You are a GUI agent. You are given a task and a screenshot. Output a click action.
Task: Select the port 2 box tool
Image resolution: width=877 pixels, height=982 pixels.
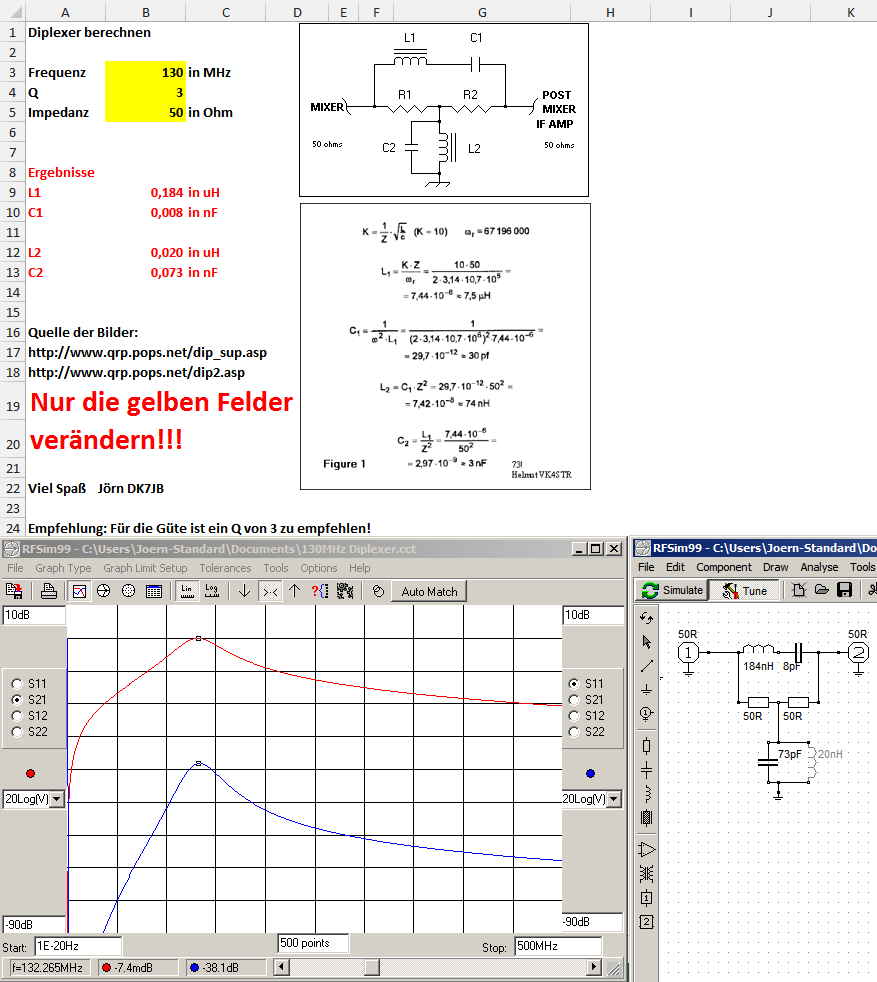pos(646,921)
